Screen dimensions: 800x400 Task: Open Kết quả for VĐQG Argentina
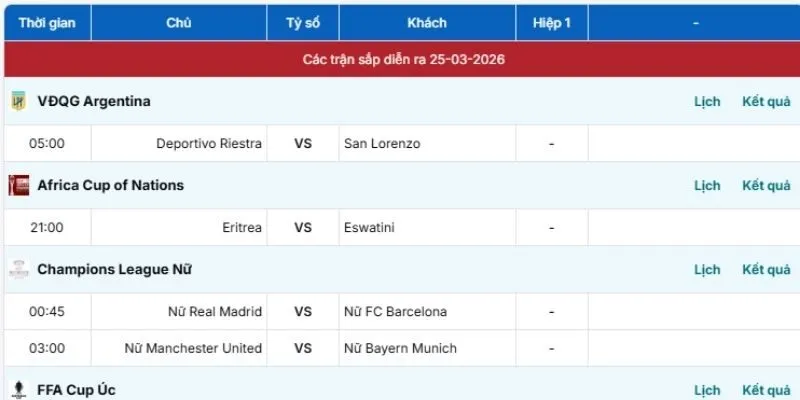coord(766,101)
